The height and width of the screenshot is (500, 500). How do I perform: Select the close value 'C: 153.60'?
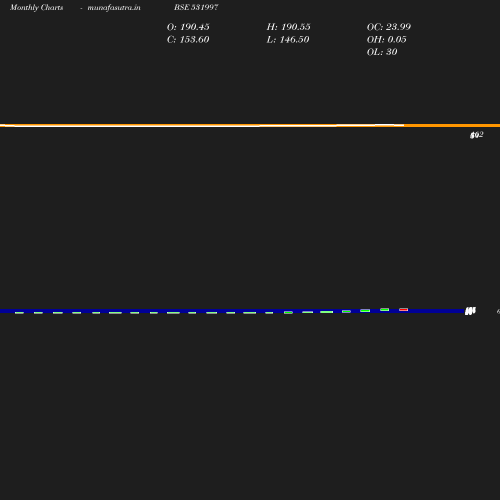pos(188,40)
